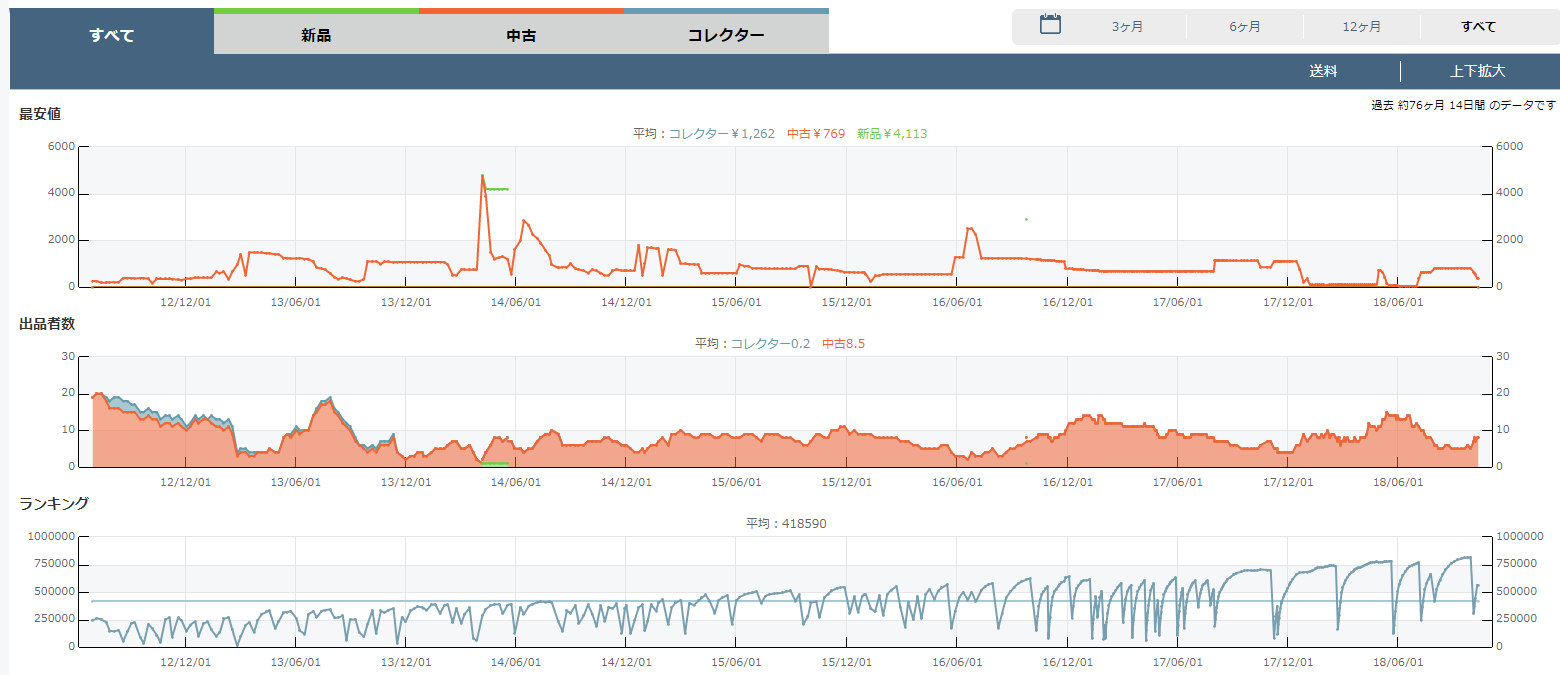Toggle コレクター ¥1,262 legend in price chart
This screenshot has height=675, width=1560.
click(x=721, y=133)
